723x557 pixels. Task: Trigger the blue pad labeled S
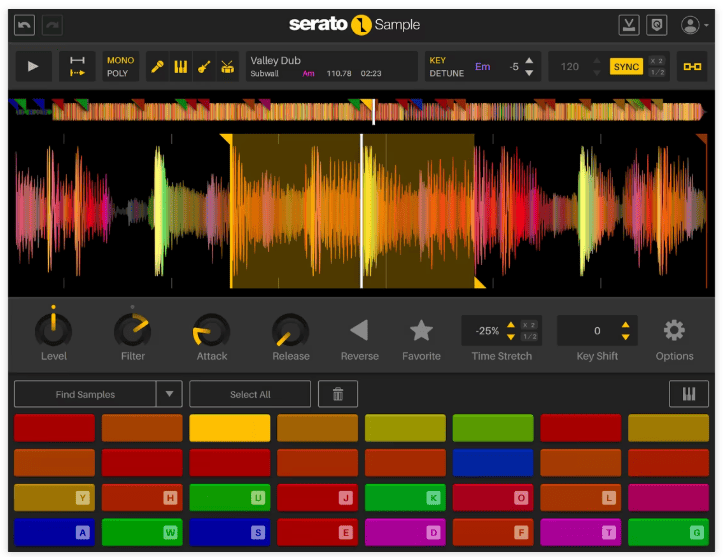[x=230, y=532]
